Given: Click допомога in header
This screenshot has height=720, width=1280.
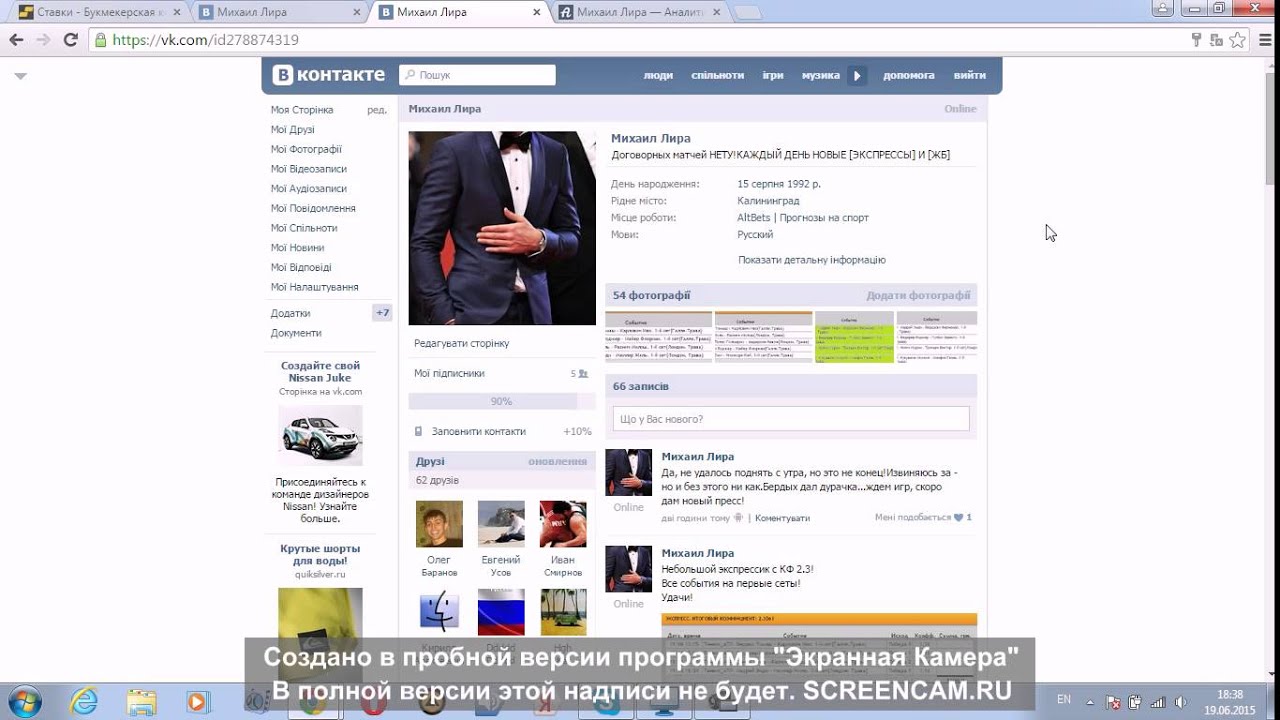Looking at the screenshot, I should click(x=909, y=75).
